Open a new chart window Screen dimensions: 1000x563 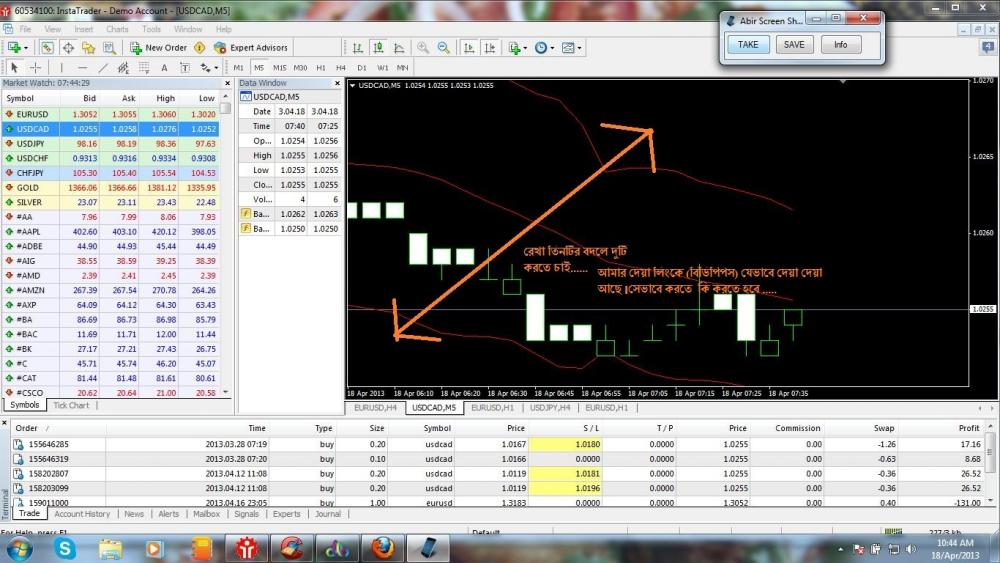coord(13,48)
